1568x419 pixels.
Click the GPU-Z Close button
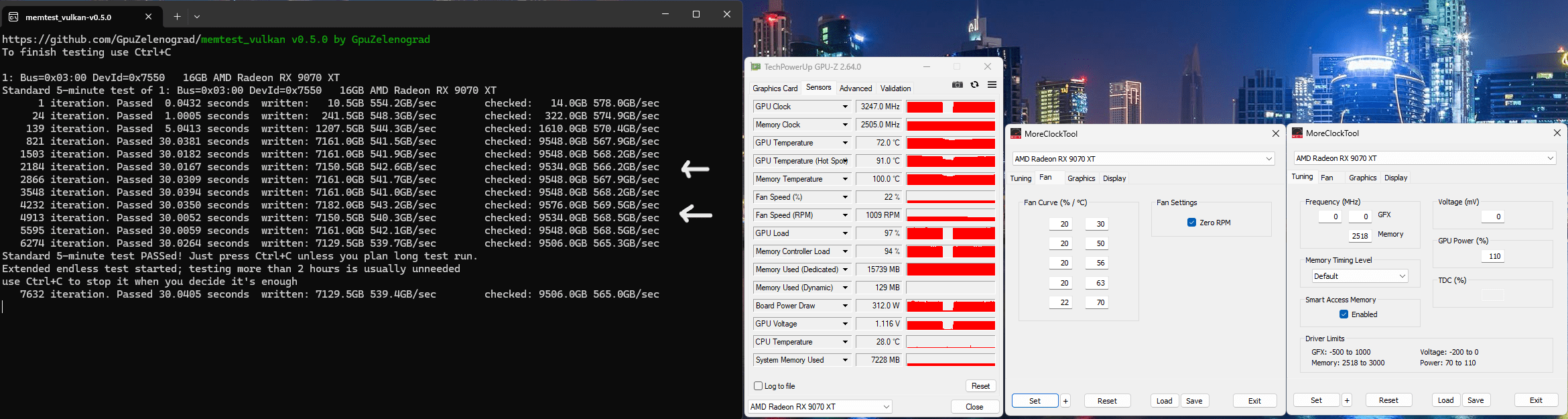pos(974,407)
